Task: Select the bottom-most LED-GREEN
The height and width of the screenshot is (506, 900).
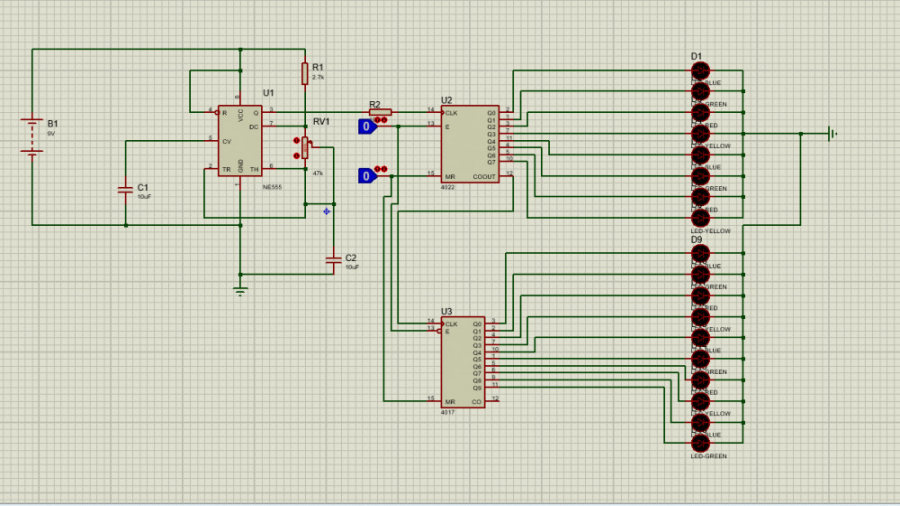Action: tap(700, 443)
